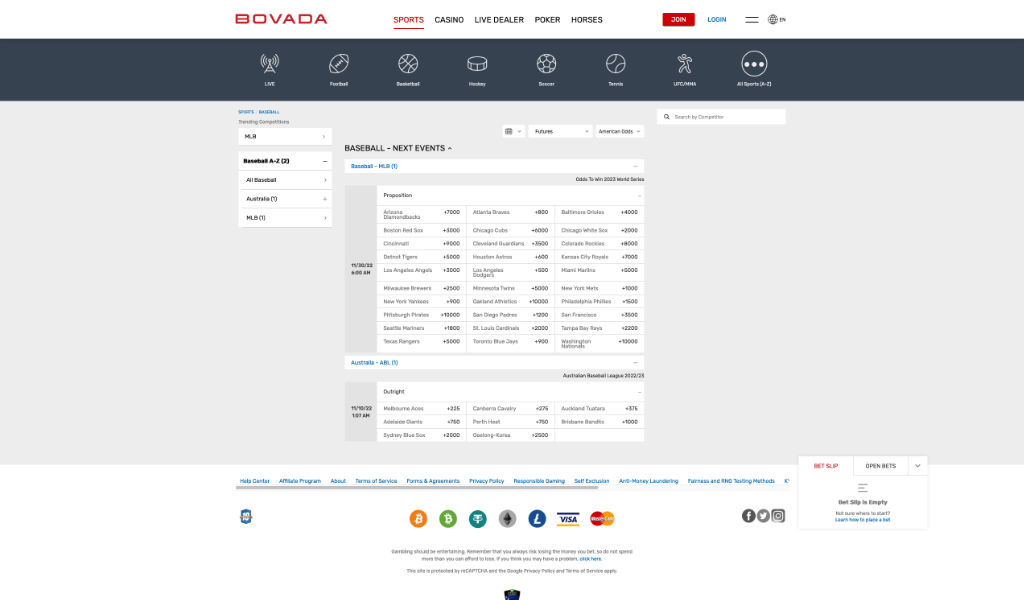The width and height of the screenshot is (1024, 600).
Task: Open the Futures market dropdown
Action: [x=560, y=131]
